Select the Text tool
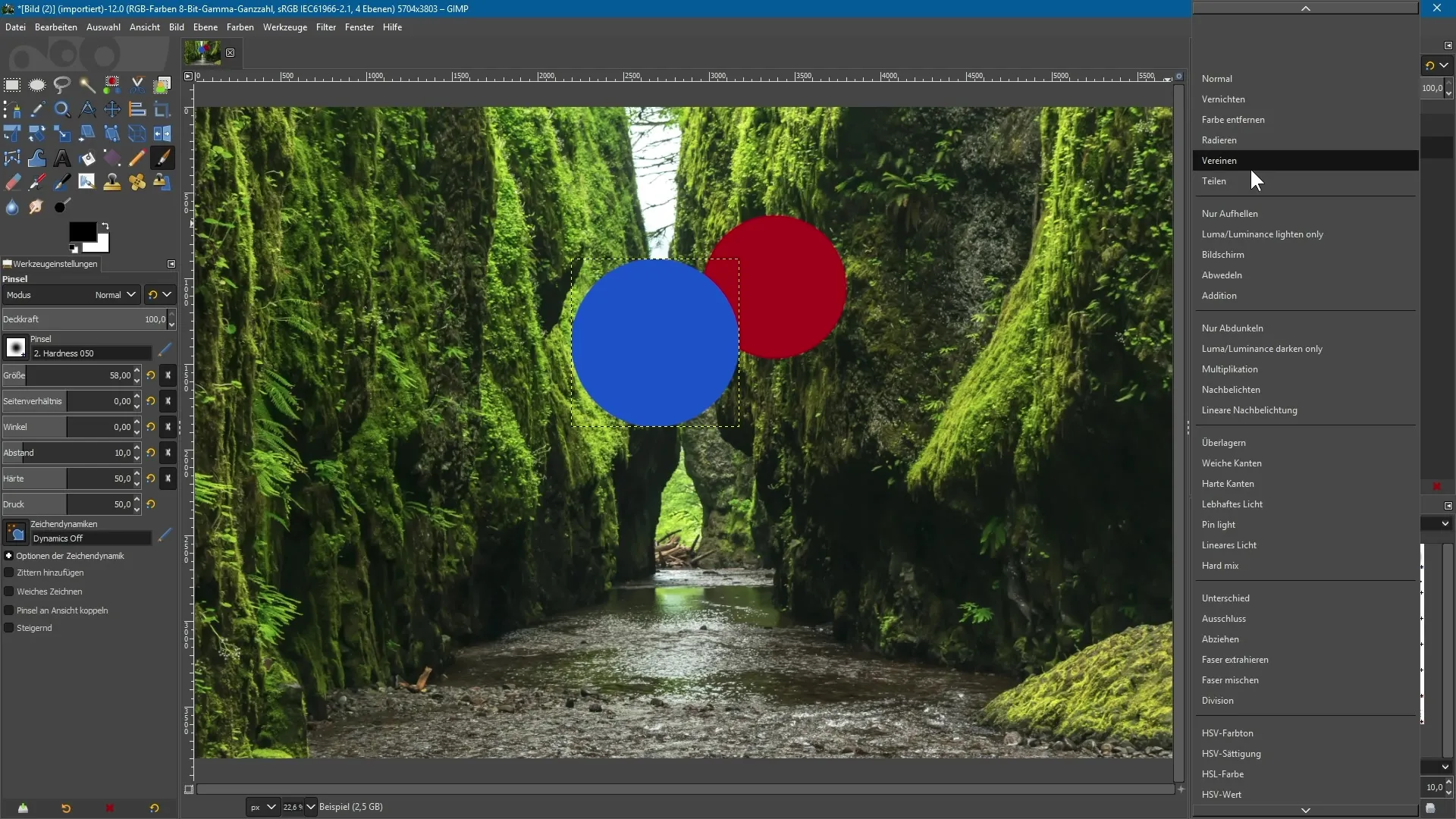 (62, 158)
